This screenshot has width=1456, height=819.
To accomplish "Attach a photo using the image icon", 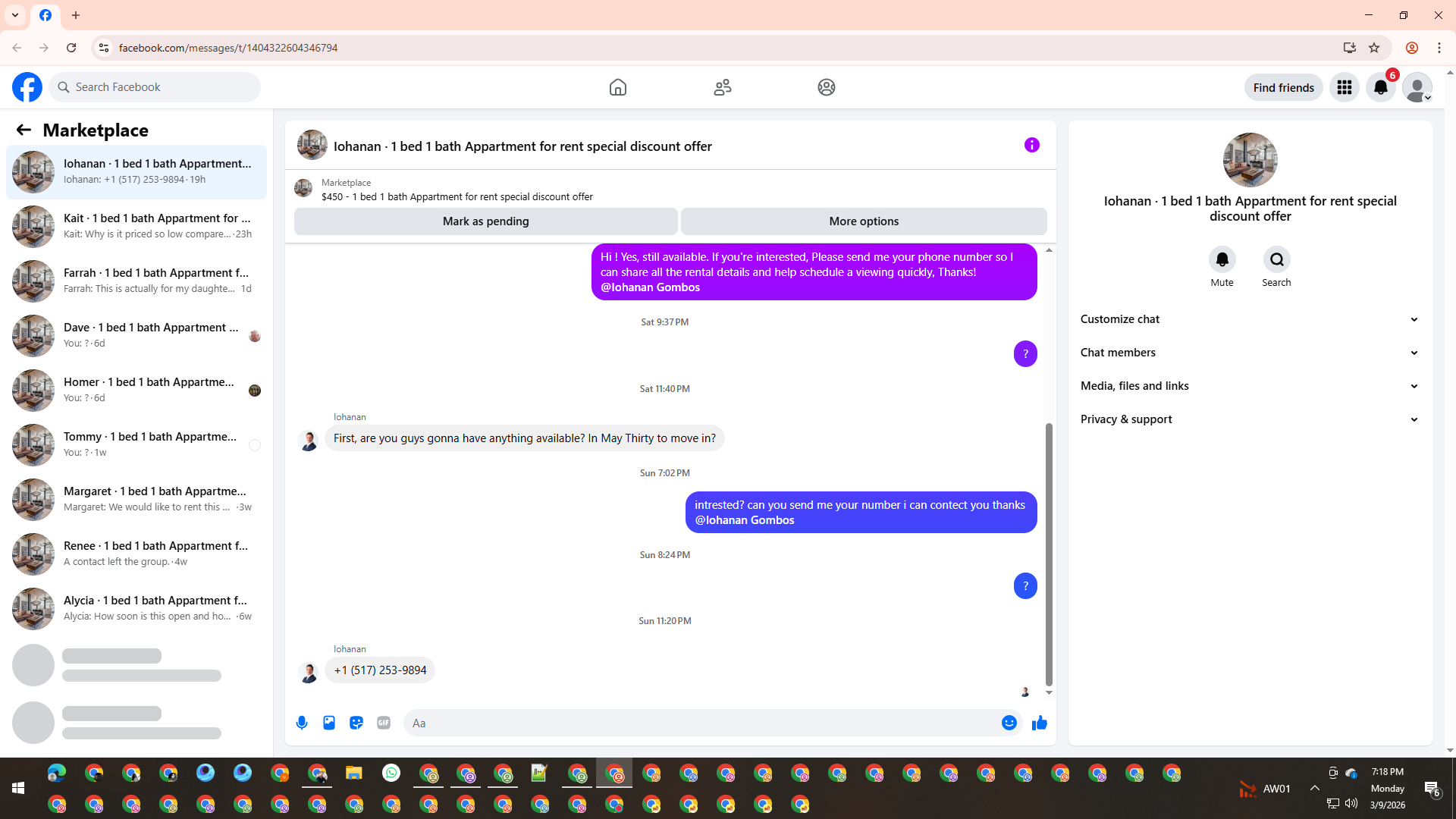I will pos(329,723).
